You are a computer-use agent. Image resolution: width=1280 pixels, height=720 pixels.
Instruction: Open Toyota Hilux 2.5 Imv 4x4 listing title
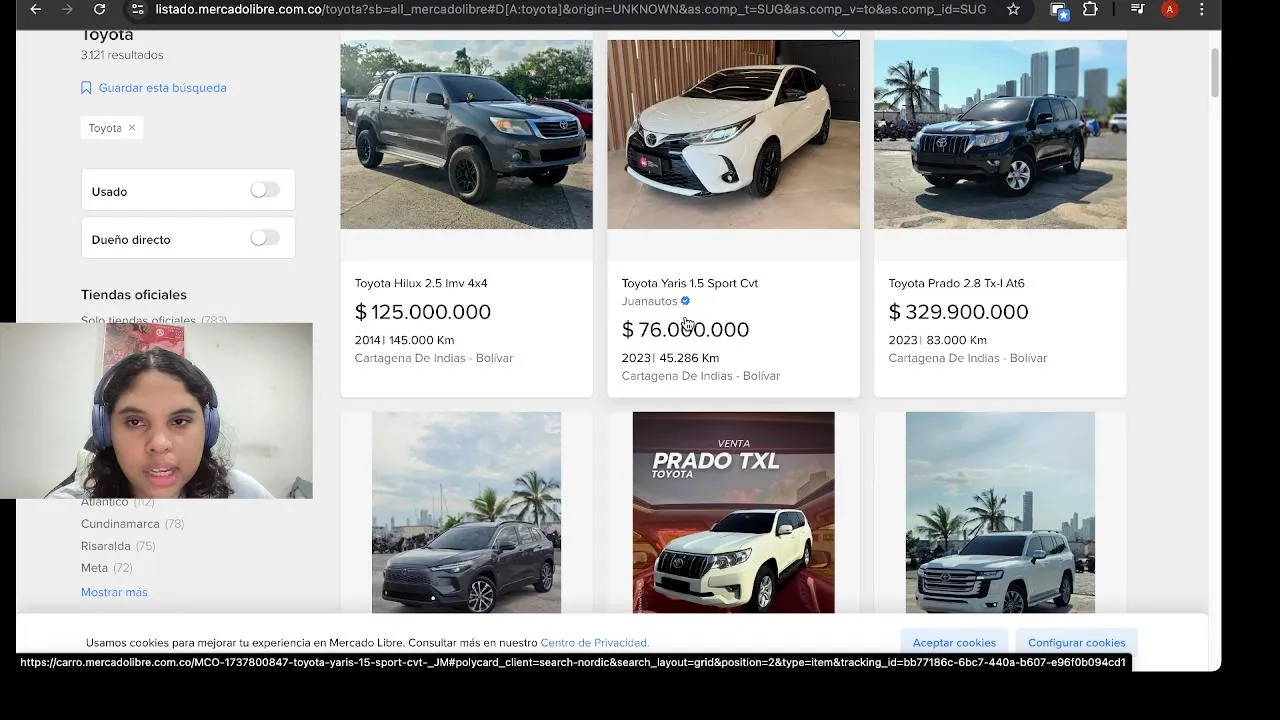pyautogui.click(x=421, y=283)
